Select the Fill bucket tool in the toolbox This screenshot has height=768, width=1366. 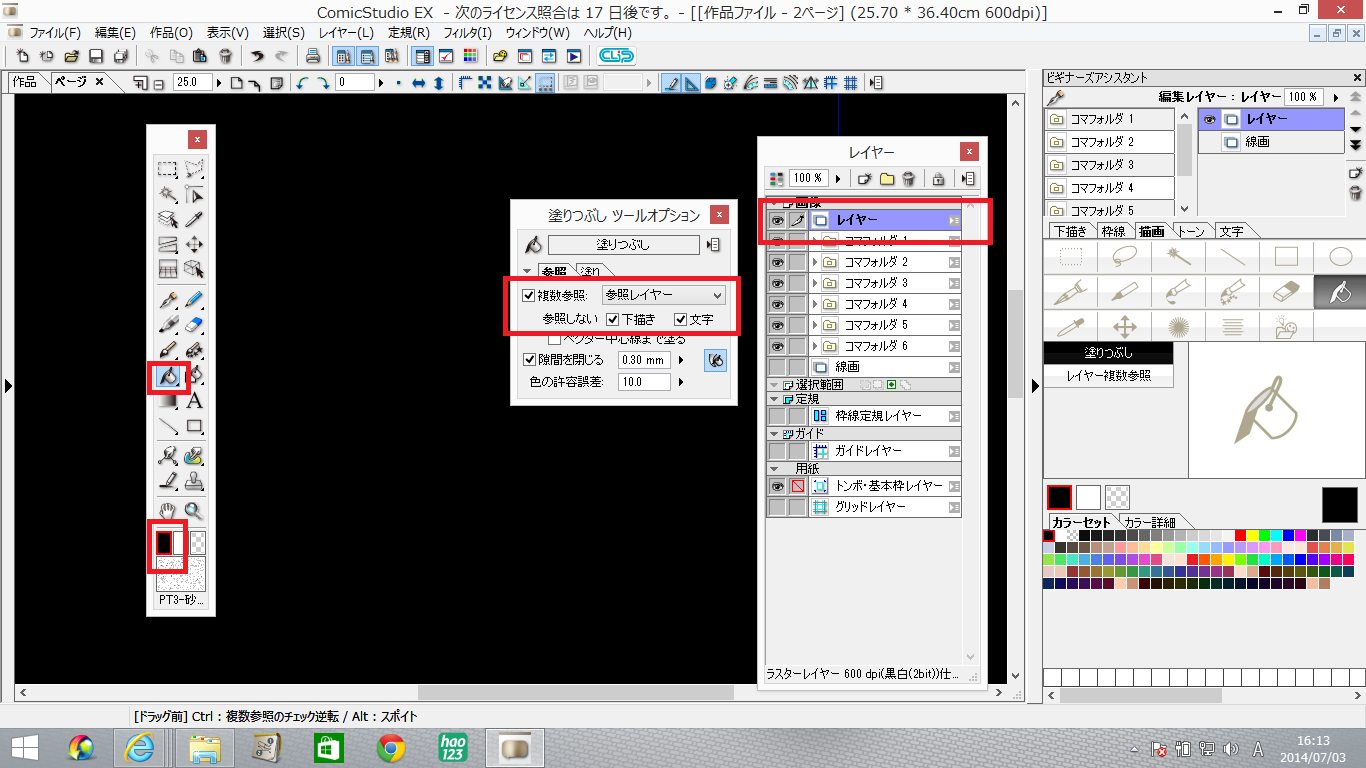167,377
